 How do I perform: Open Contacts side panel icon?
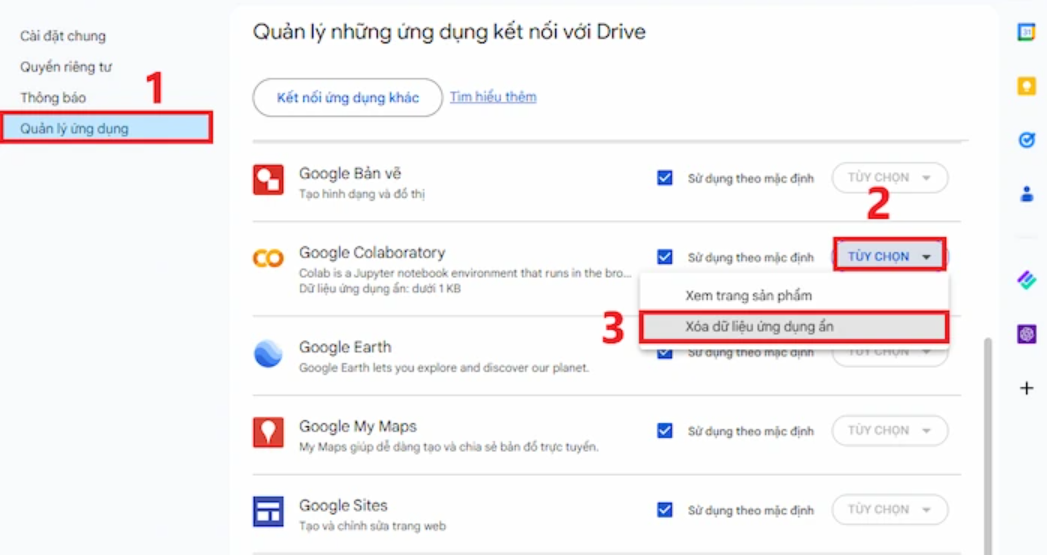(1026, 194)
